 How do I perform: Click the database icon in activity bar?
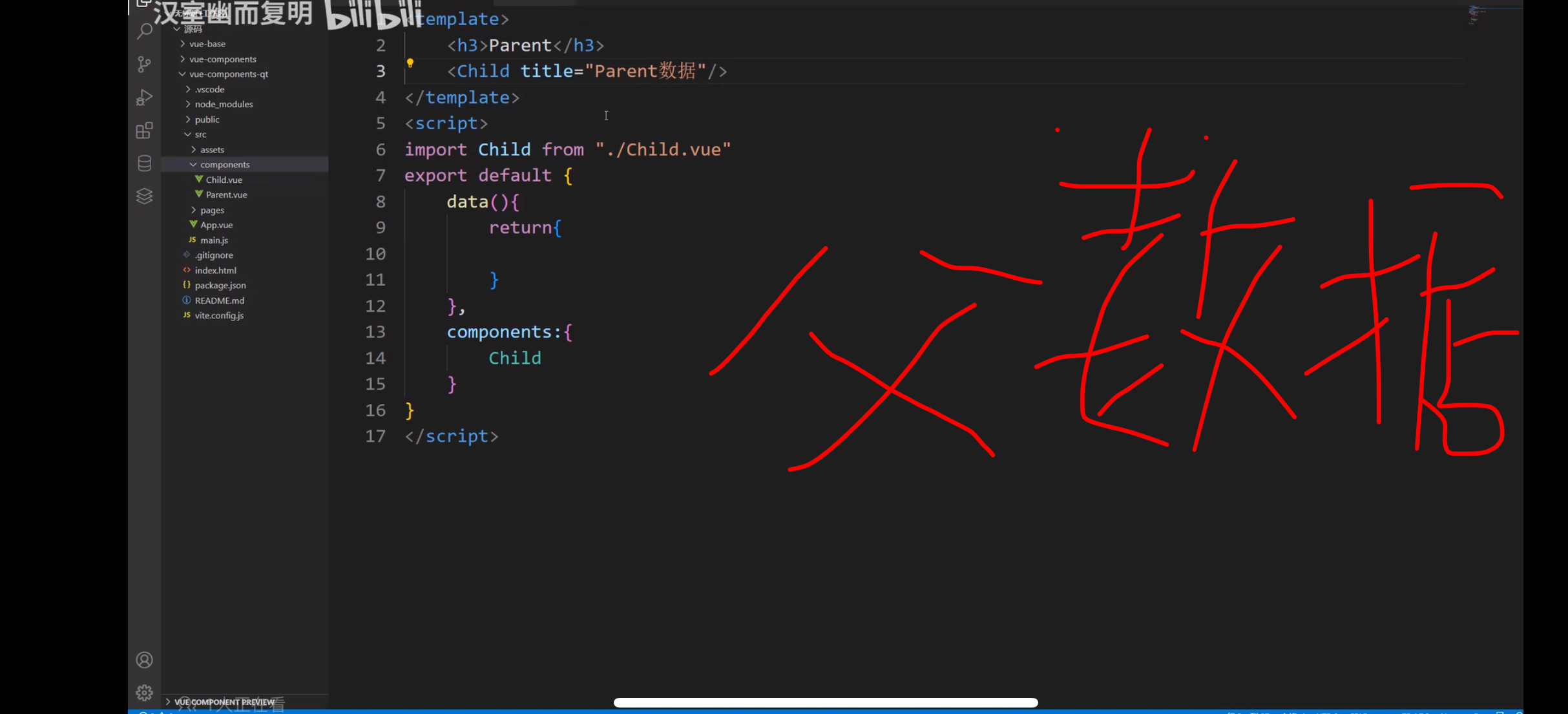coord(145,163)
